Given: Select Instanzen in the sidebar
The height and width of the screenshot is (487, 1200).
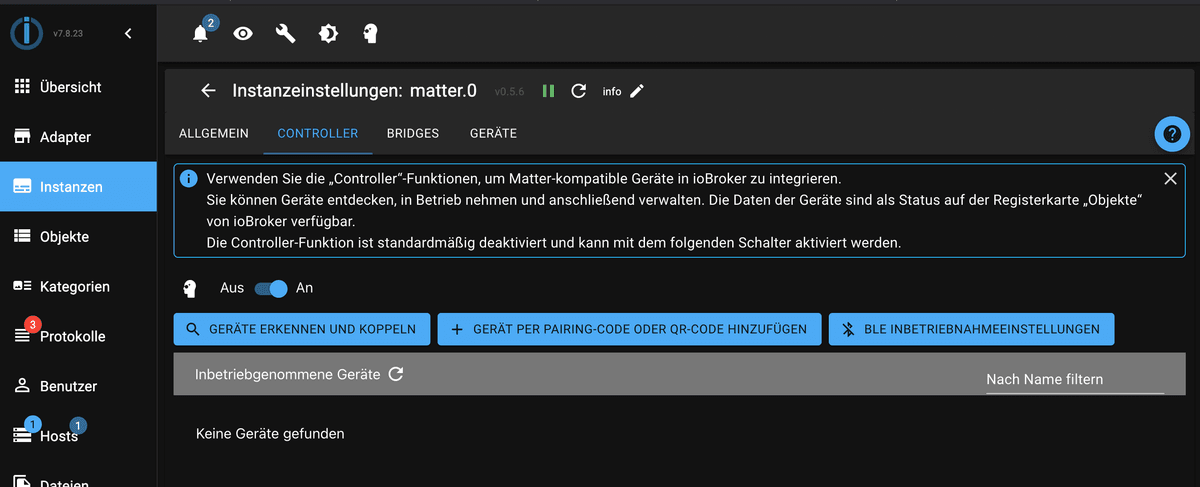Looking at the screenshot, I should pyautogui.click(x=78, y=187).
